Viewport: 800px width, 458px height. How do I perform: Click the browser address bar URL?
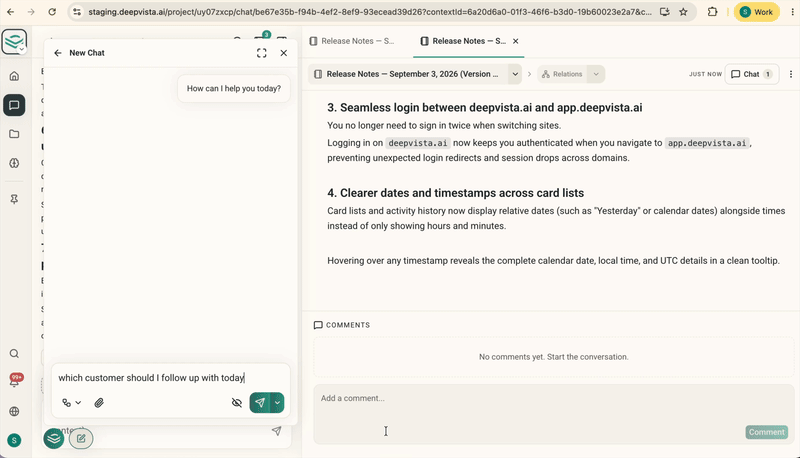click(370, 12)
